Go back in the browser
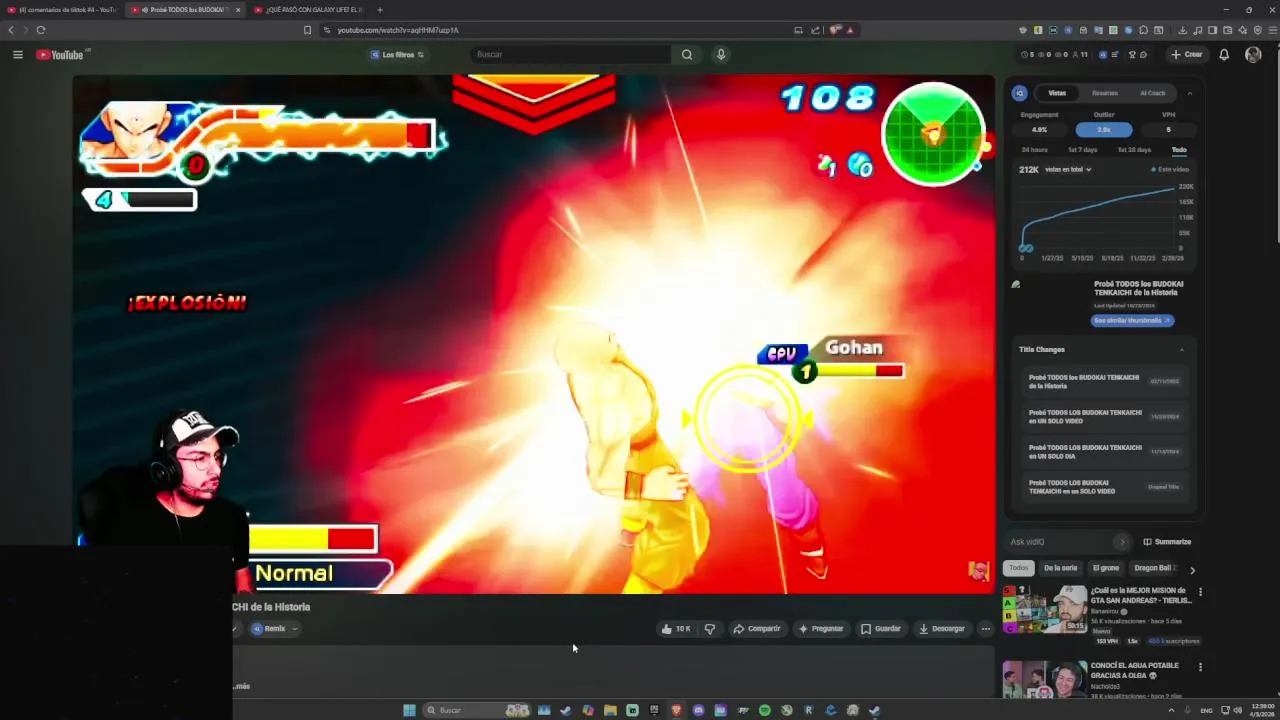The height and width of the screenshot is (720, 1280). pyautogui.click(x=11, y=30)
